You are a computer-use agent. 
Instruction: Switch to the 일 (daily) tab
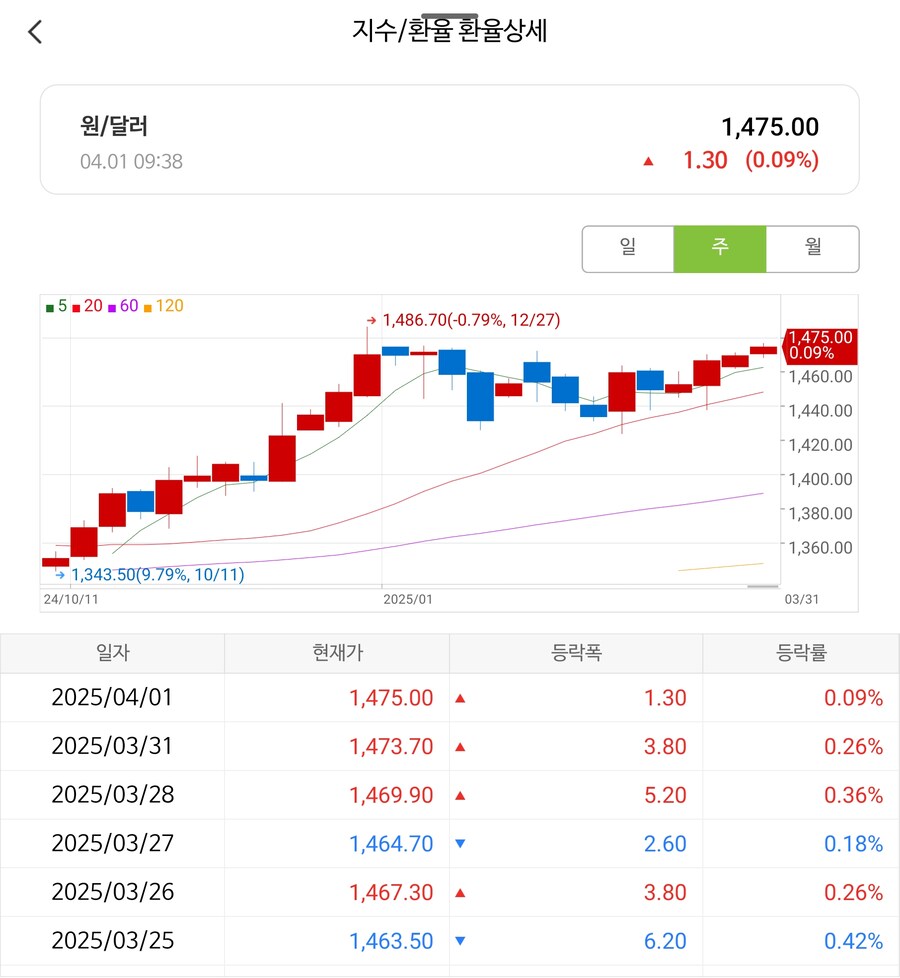628,249
